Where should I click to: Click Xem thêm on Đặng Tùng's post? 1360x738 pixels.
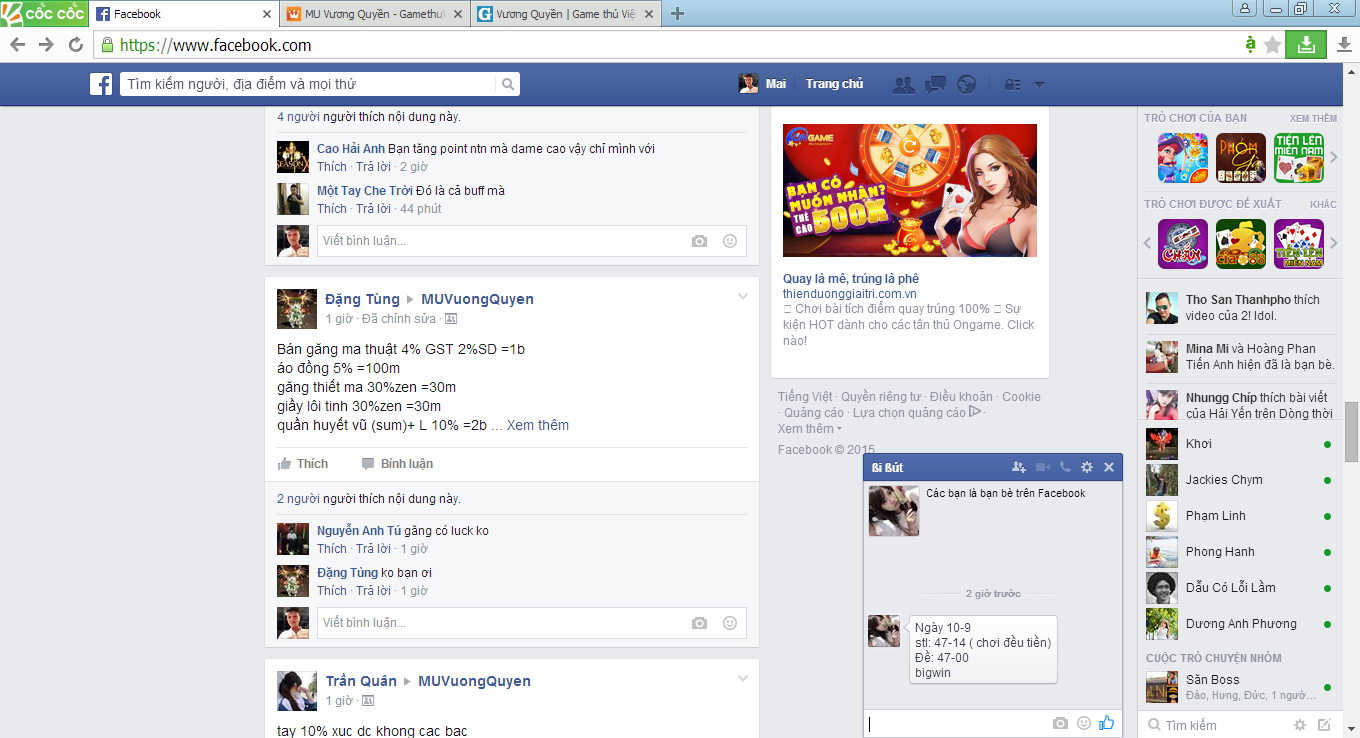pyautogui.click(x=537, y=425)
